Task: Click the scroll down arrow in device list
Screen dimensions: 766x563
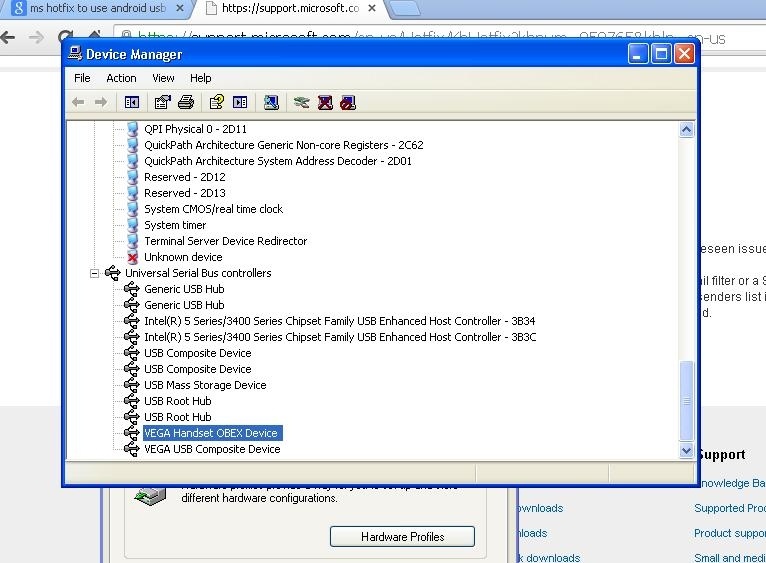Action: [686, 450]
